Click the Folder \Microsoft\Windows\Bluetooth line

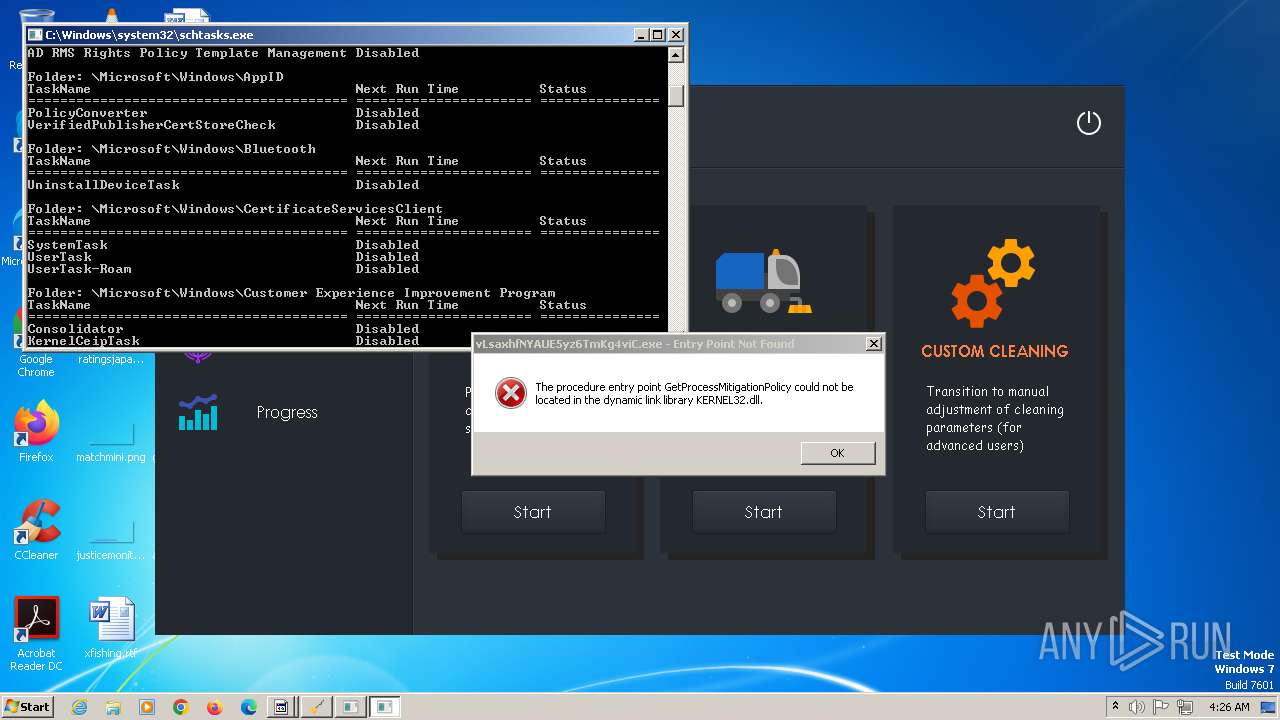click(x=171, y=149)
